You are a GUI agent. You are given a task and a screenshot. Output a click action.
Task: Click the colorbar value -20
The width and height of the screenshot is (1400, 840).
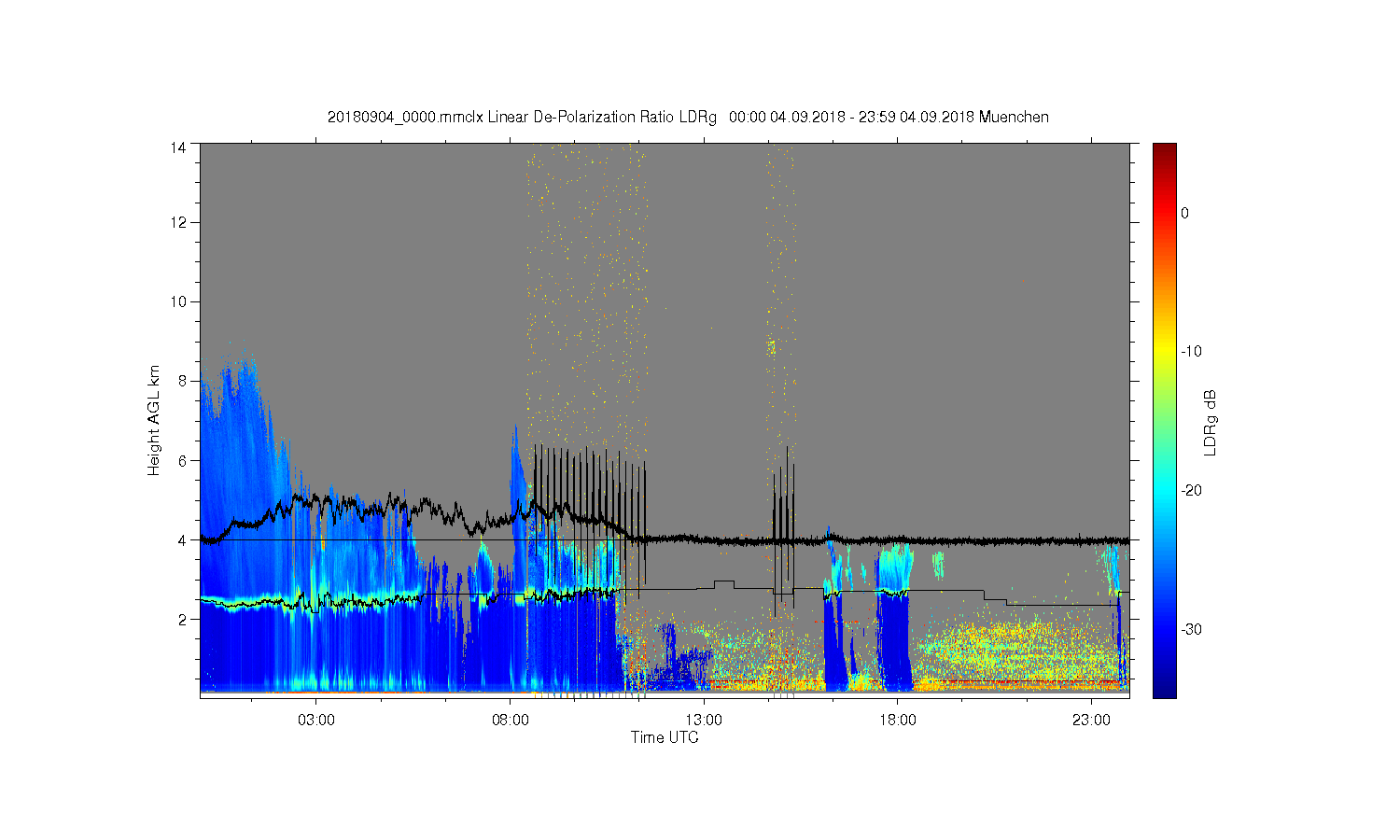[1191, 491]
